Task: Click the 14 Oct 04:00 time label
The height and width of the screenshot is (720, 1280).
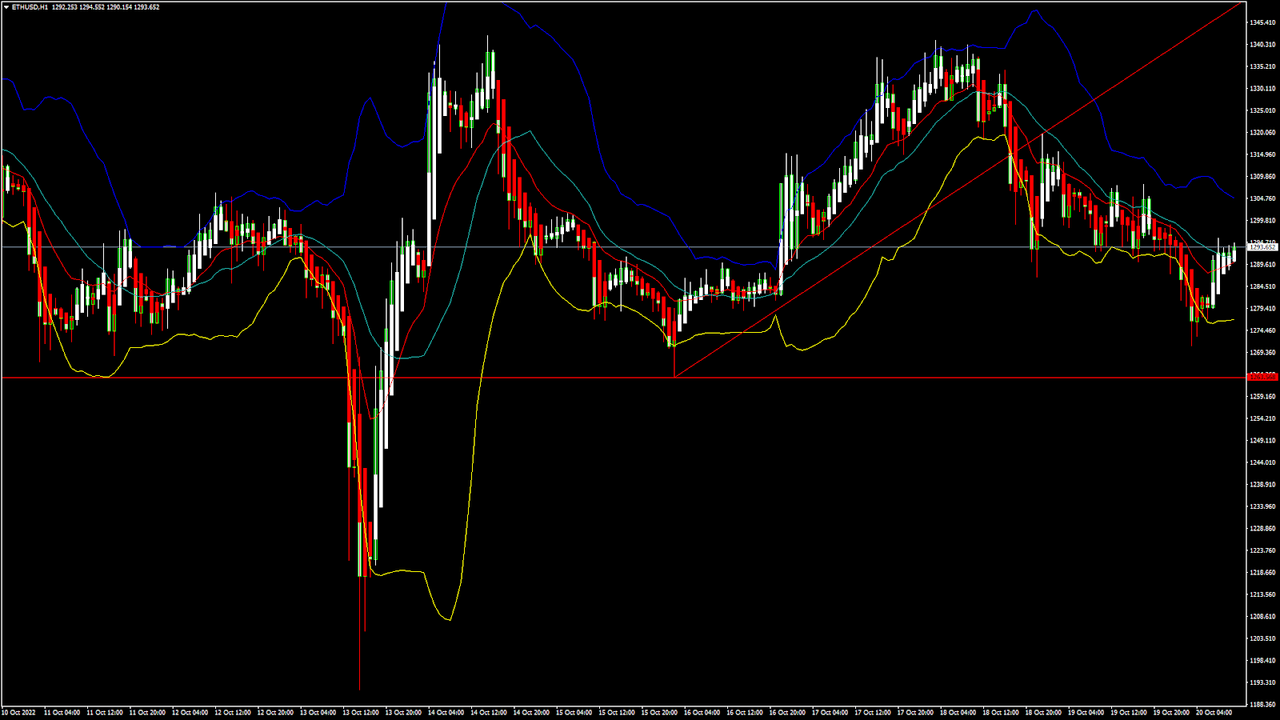Action: pyautogui.click(x=447, y=713)
